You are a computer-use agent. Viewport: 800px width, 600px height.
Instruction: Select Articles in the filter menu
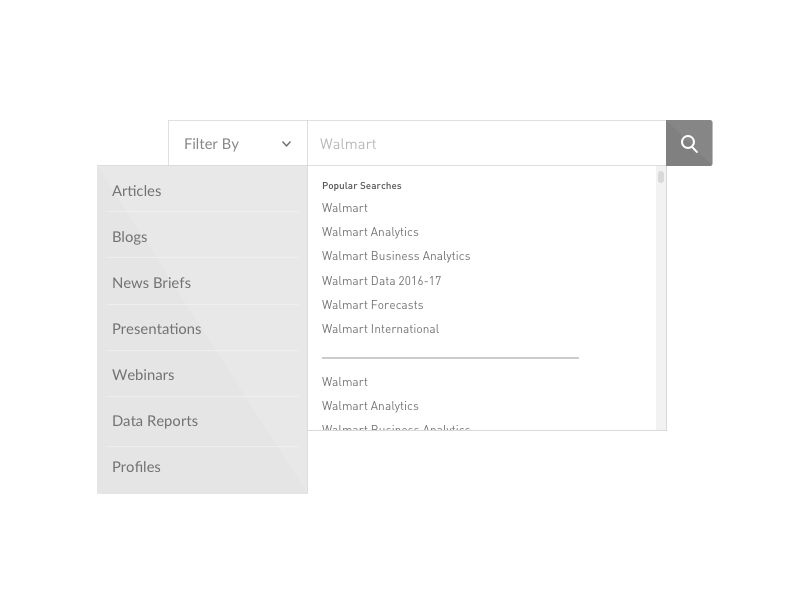pos(203,190)
